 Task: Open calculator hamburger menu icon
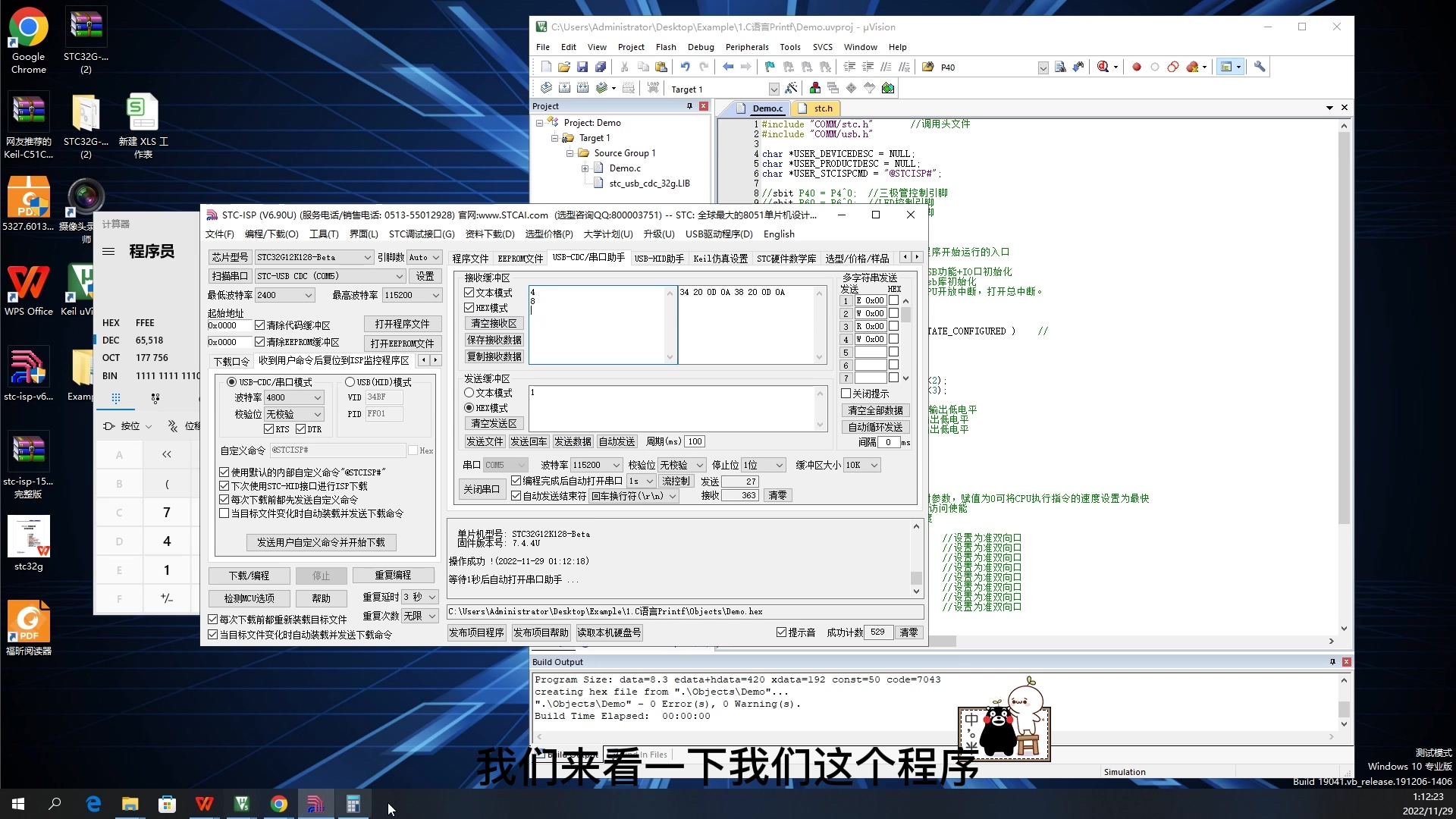click(108, 252)
